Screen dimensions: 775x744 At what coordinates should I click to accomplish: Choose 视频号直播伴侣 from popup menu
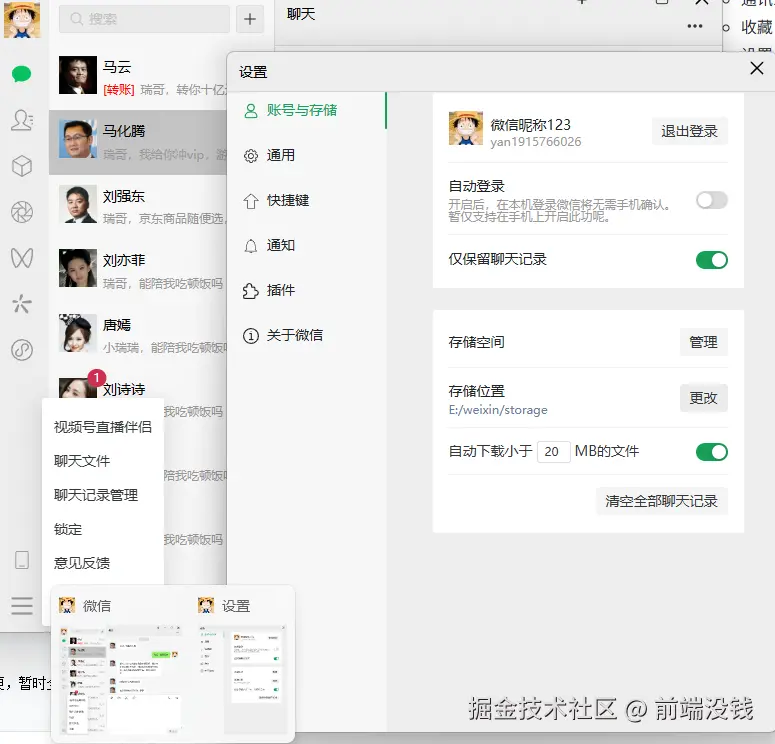tap(103, 427)
